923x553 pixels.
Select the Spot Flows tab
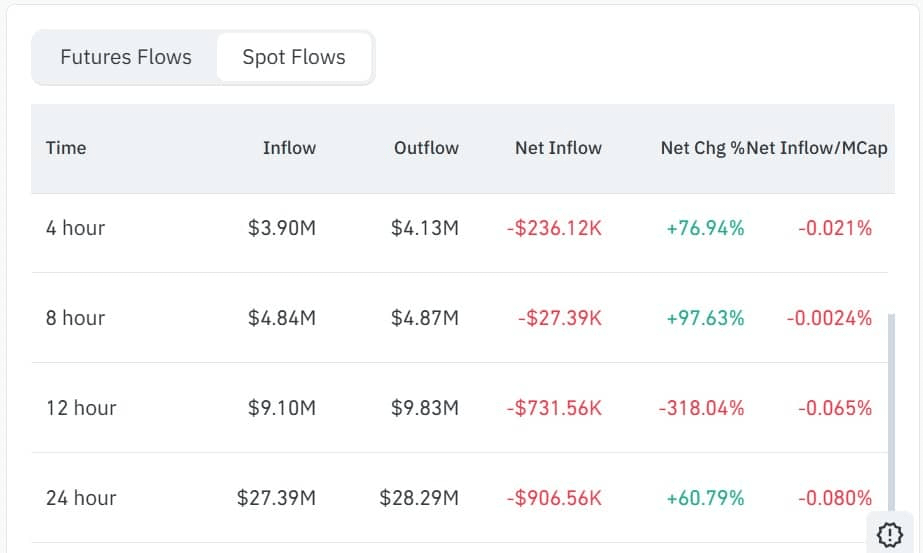(294, 57)
